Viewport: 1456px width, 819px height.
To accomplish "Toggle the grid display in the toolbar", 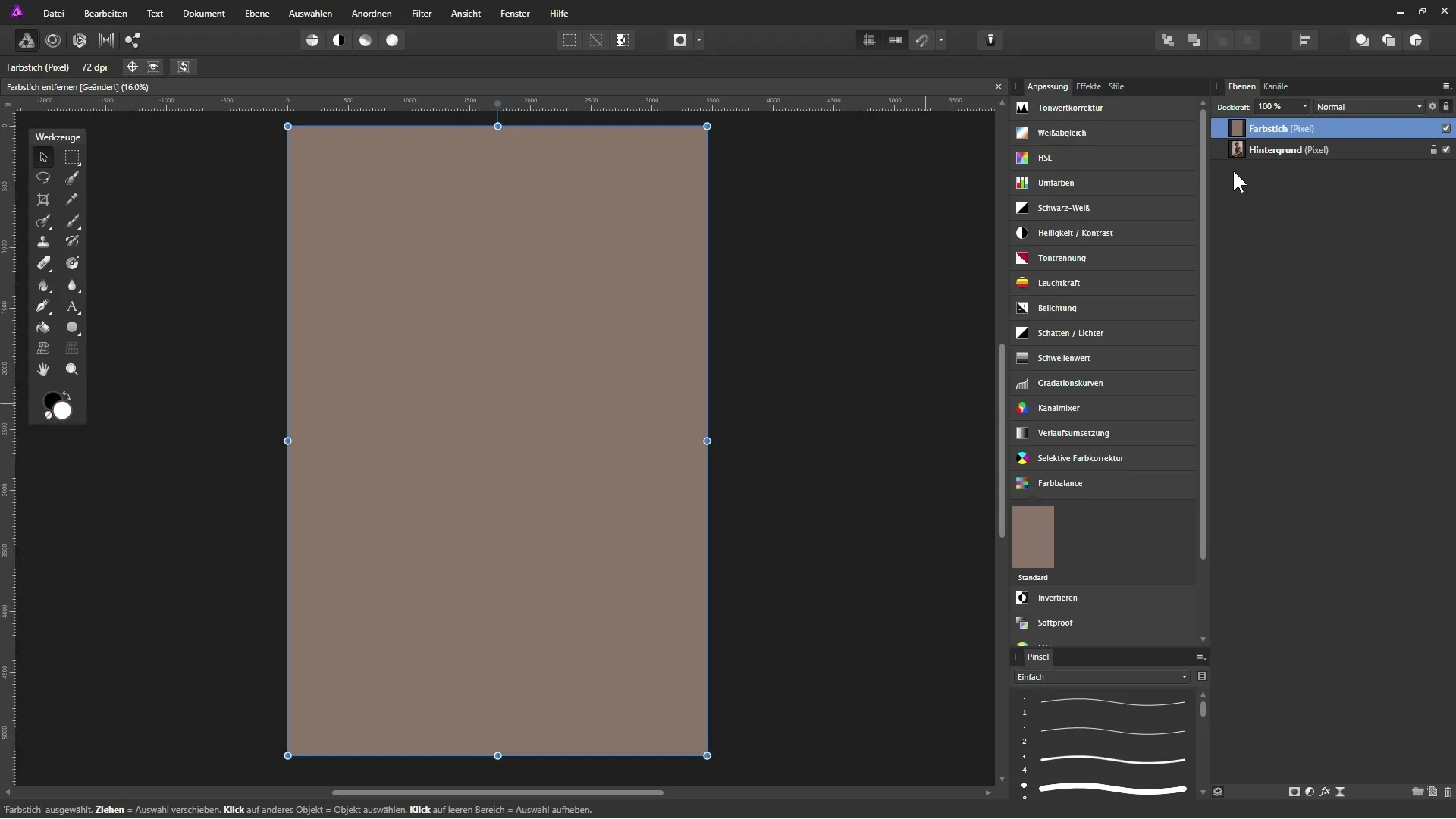I will click(869, 40).
